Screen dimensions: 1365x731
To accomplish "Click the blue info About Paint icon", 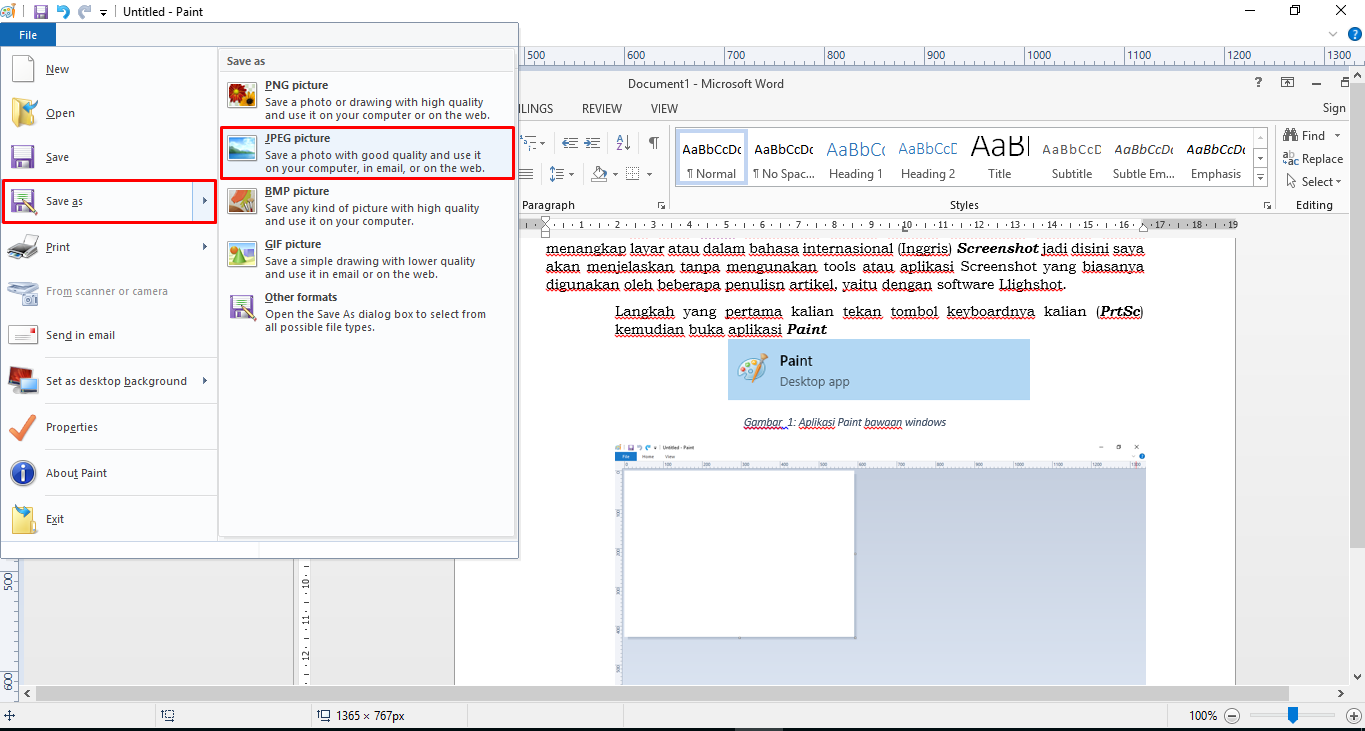I will coord(23,473).
